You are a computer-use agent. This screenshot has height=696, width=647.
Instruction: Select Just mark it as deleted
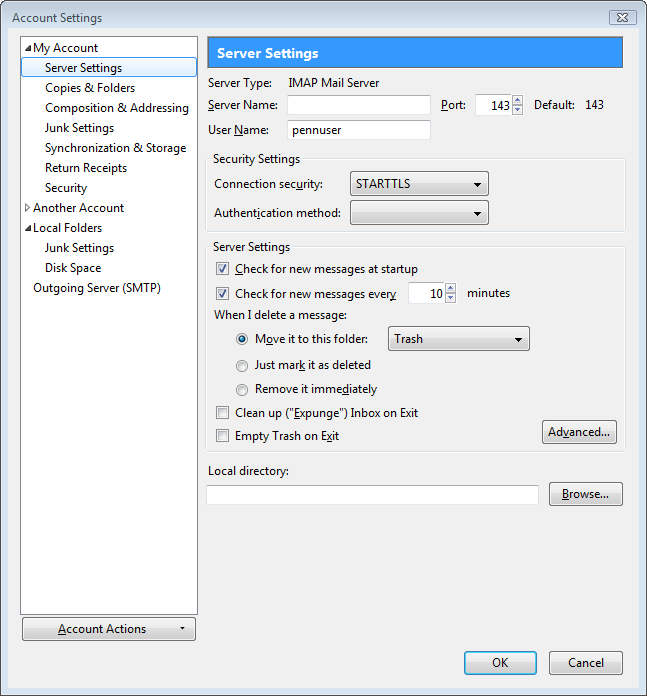[x=242, y=366]
